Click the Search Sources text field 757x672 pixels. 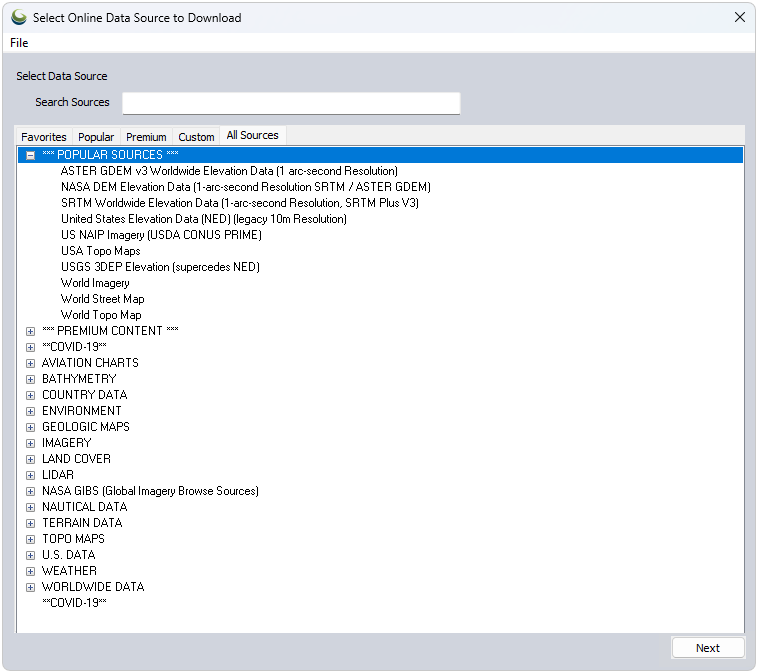[291, 103]
